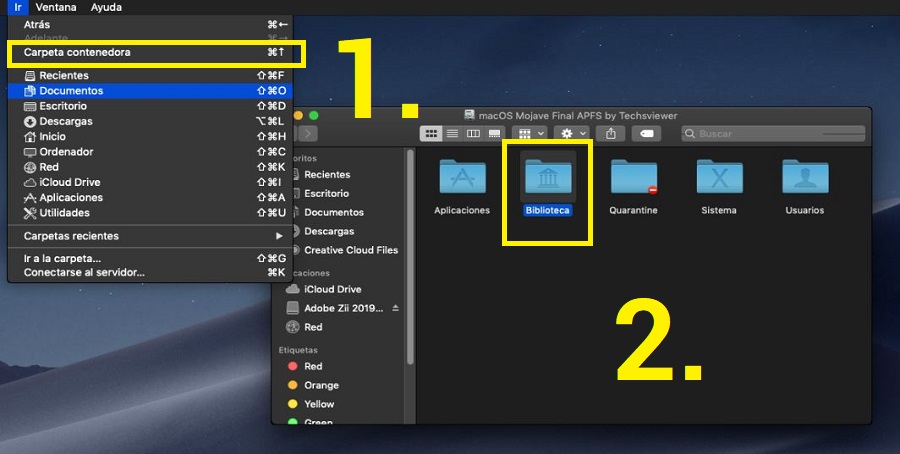The height and width of the screenshot is (454, 900).
Task: Click the Share toolbar button
Action: pos(611,134)
